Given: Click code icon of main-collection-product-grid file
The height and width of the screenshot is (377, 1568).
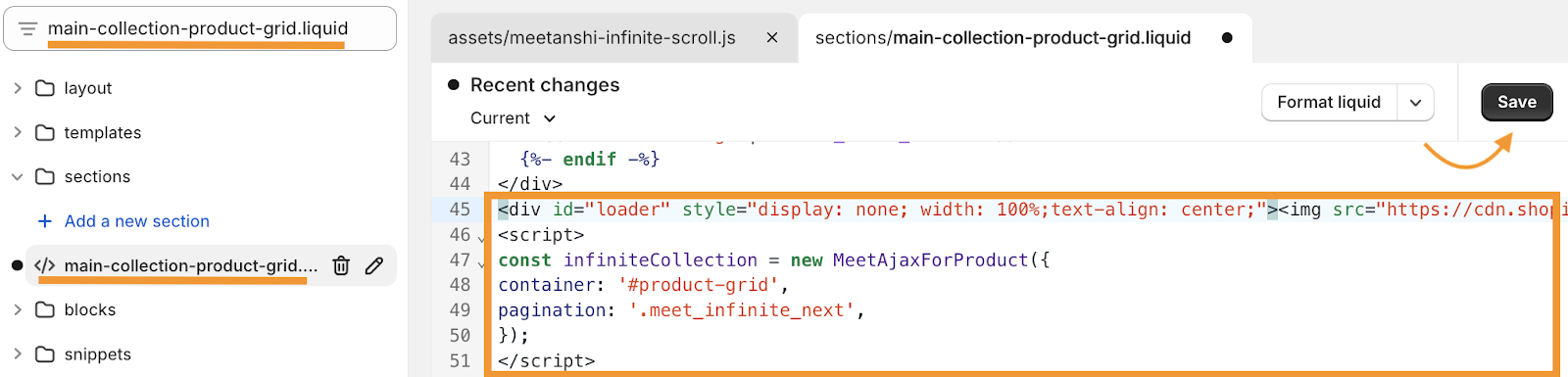Looking at the screenshot, I should point(45,265).
